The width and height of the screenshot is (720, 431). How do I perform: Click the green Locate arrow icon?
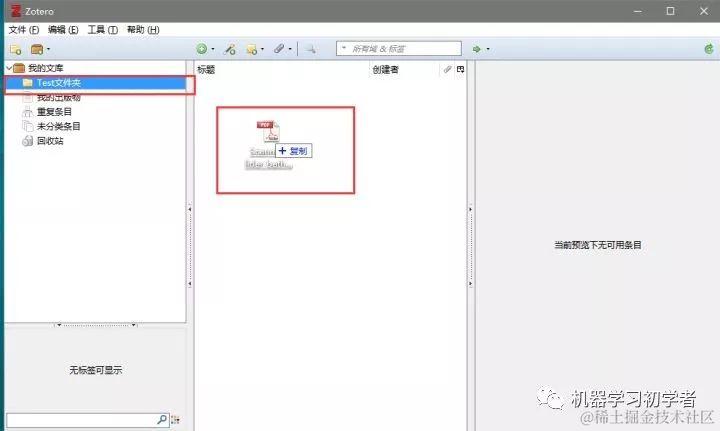coord(477,49)
